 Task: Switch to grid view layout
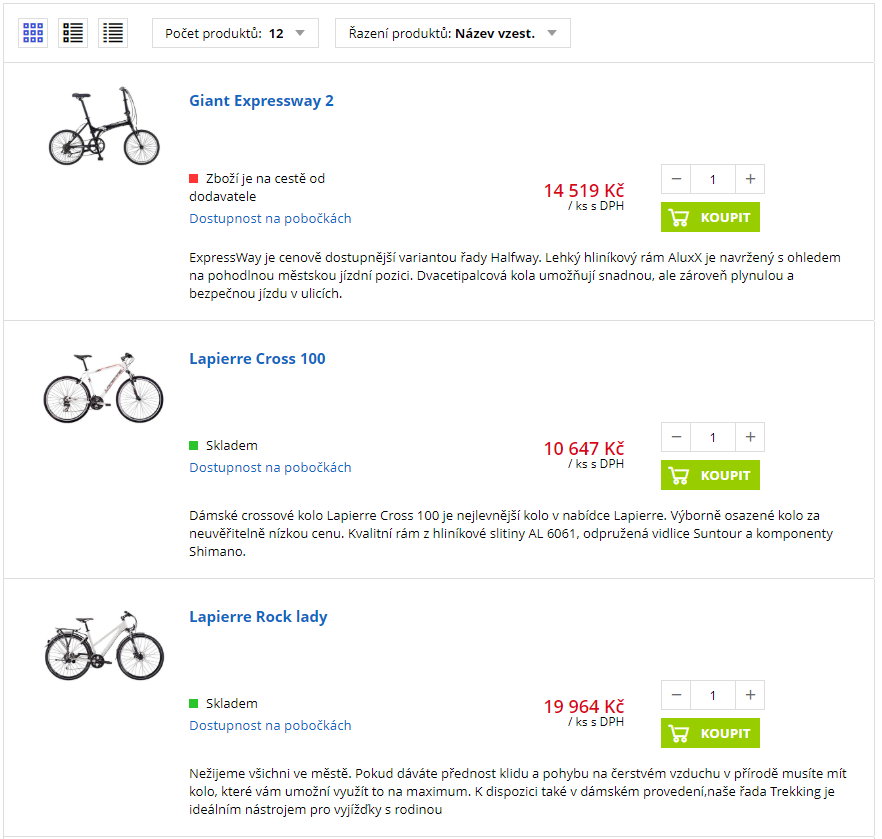[x=33, y=33]
